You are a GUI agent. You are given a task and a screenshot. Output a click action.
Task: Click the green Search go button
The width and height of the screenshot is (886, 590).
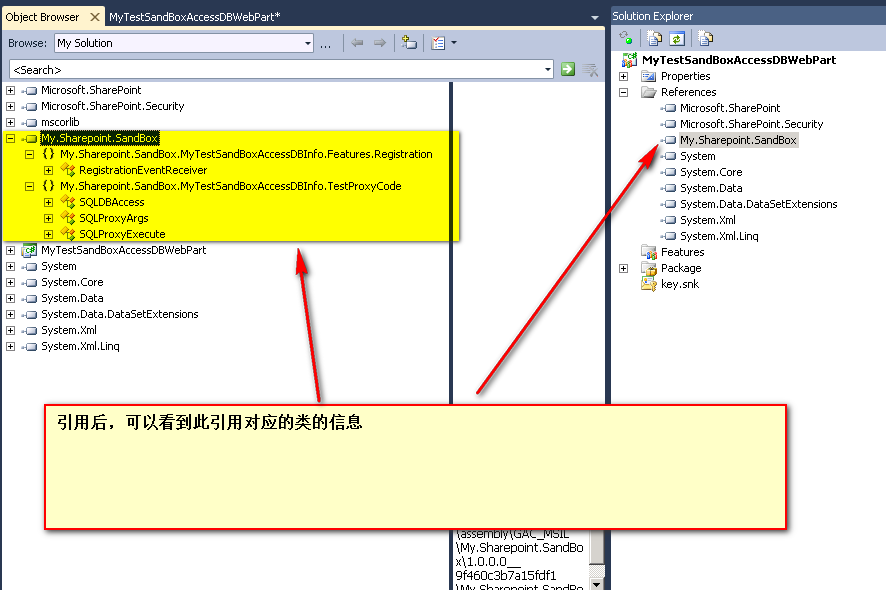click(x=568, y=70)
